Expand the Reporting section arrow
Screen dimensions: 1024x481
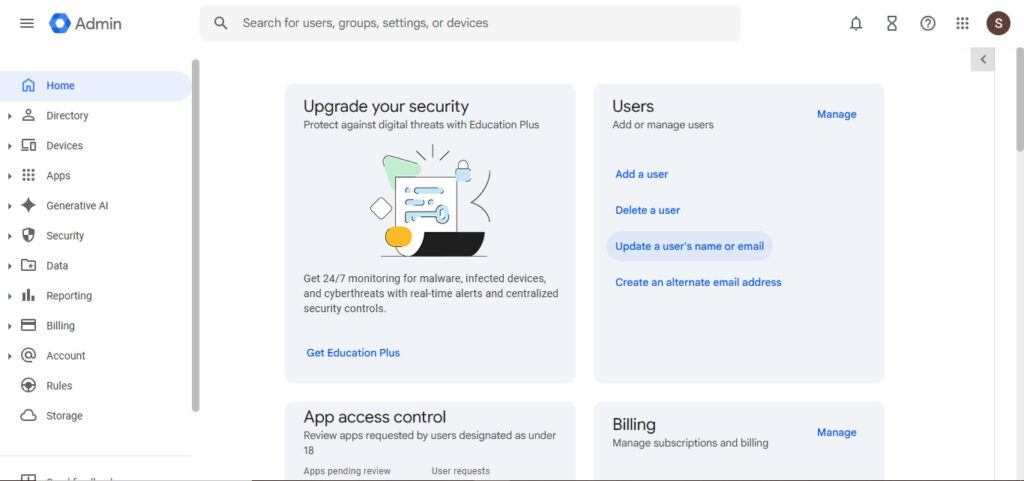pos(10,296)
